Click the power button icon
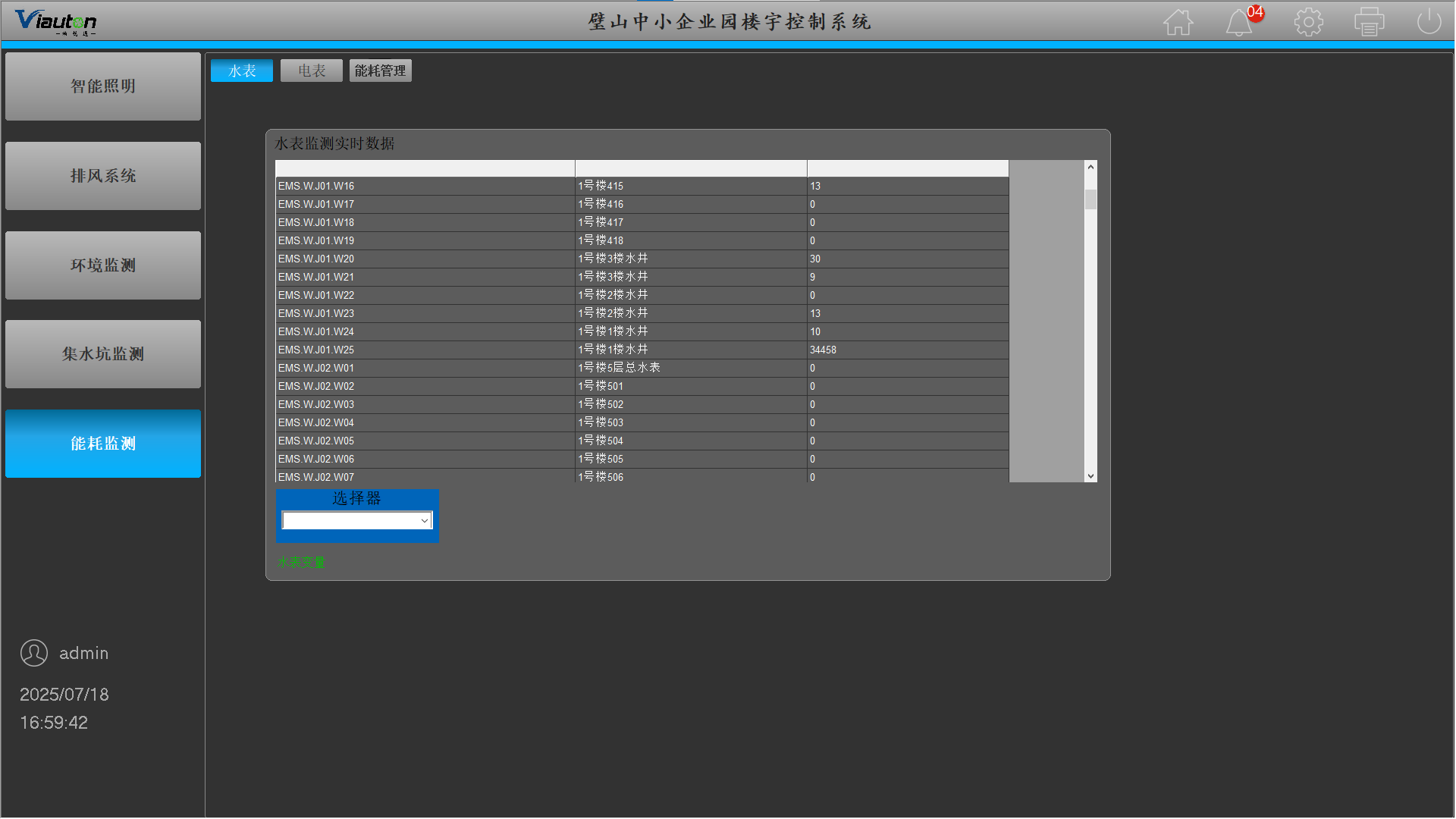 click(x=1429, y=22)
